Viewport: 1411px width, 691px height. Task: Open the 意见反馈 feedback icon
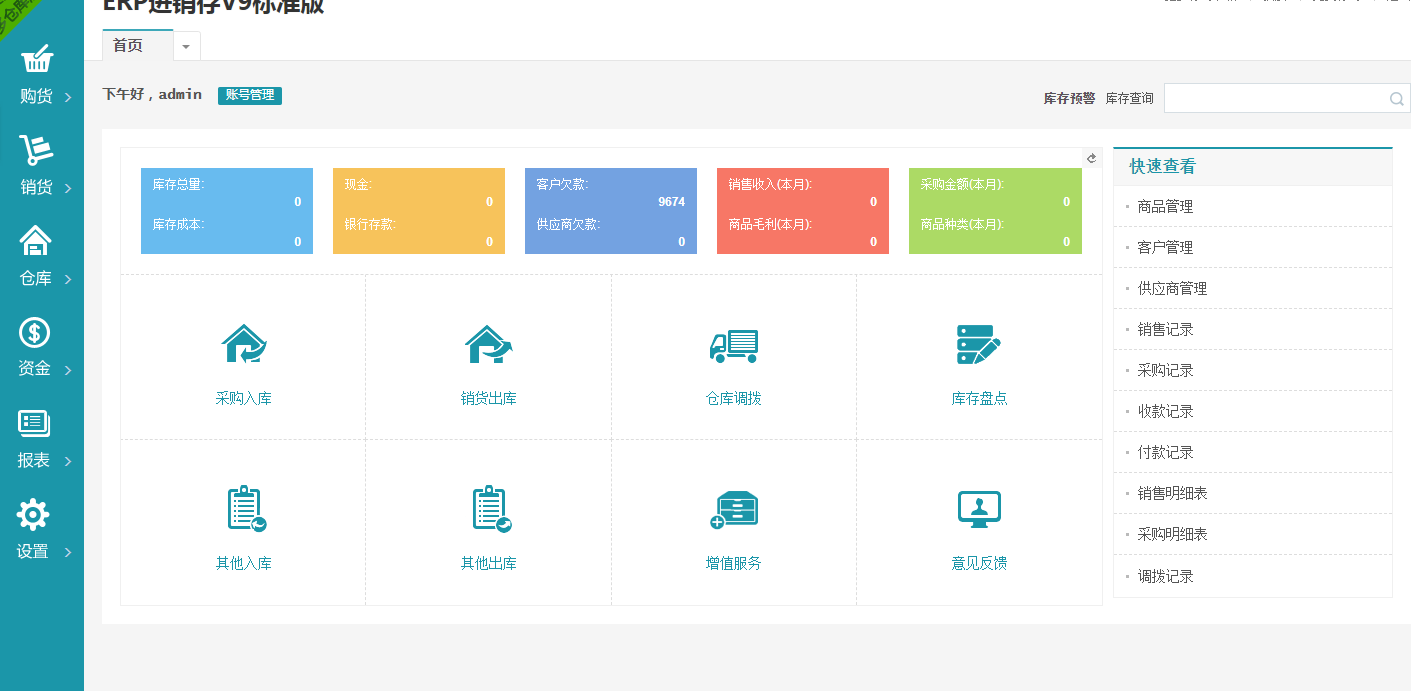[x=978, y=509]
